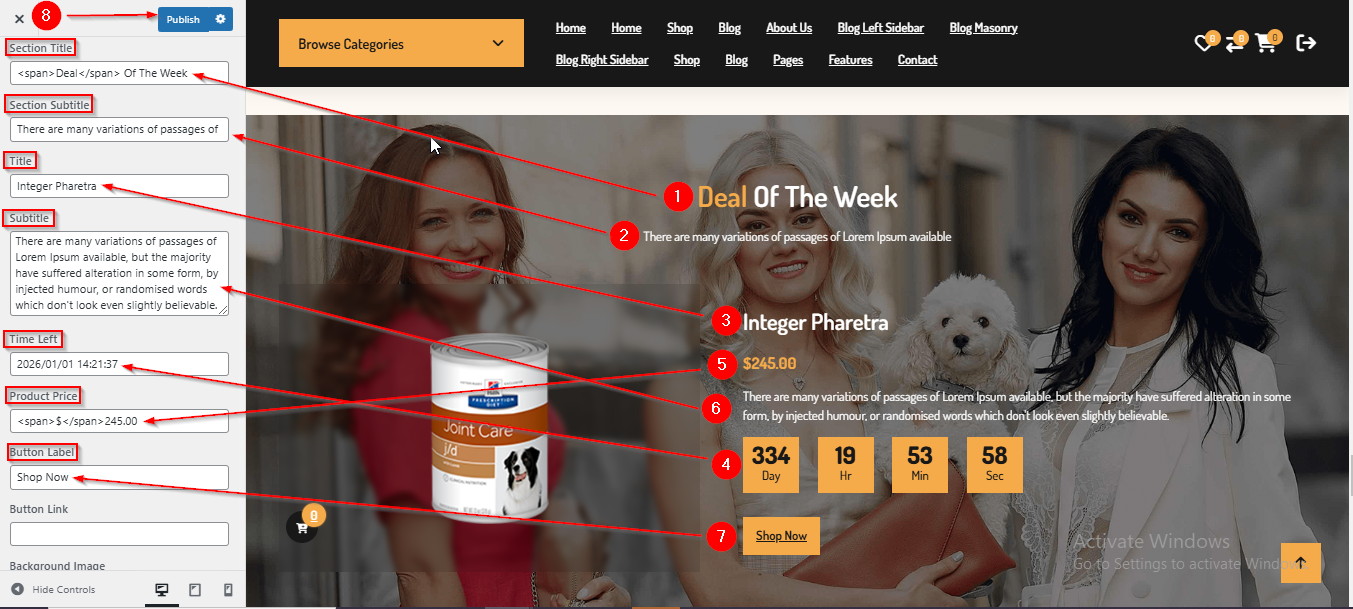
Task: Open the compare arrows icon in header
Action: (x=1235, y=43)
